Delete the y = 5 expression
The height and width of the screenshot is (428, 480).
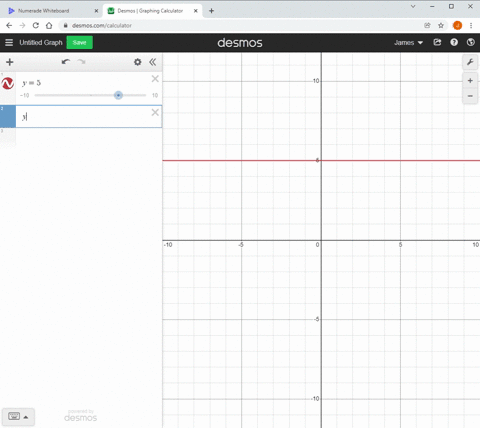155,79
